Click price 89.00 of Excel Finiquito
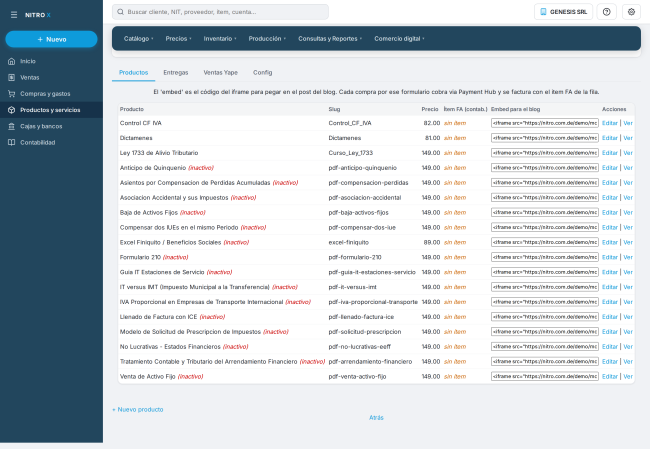The image size is (650, 449). [x=432, y=243]
